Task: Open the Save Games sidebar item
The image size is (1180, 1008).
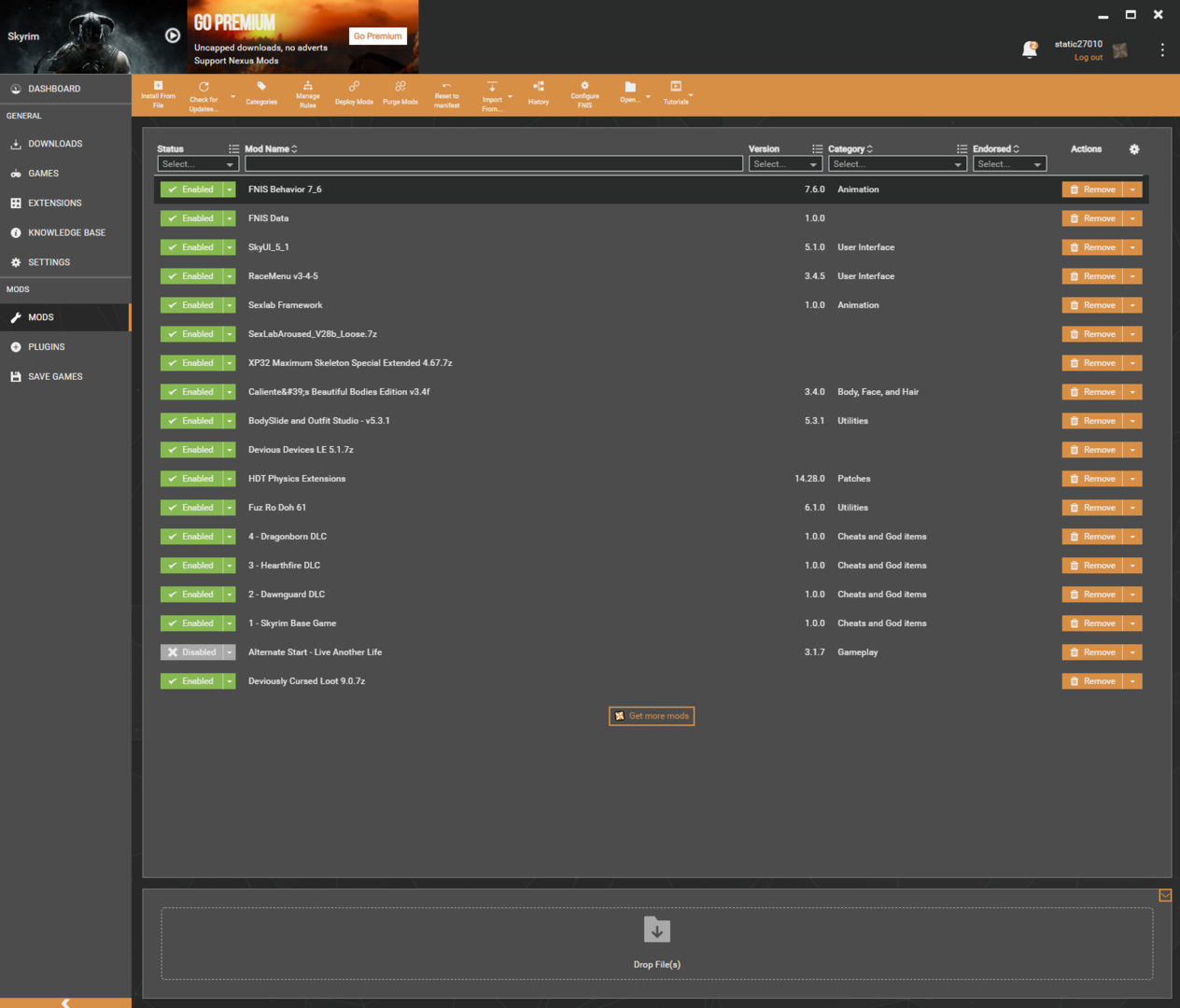Action: pyautogui.click(x=65, y=377)
